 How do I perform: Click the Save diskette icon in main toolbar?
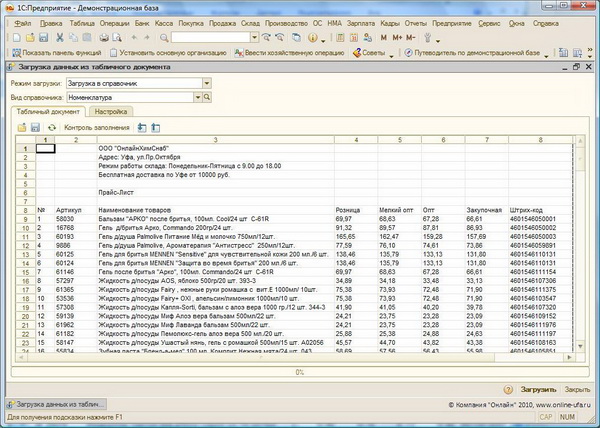click(x=43, y=37)
